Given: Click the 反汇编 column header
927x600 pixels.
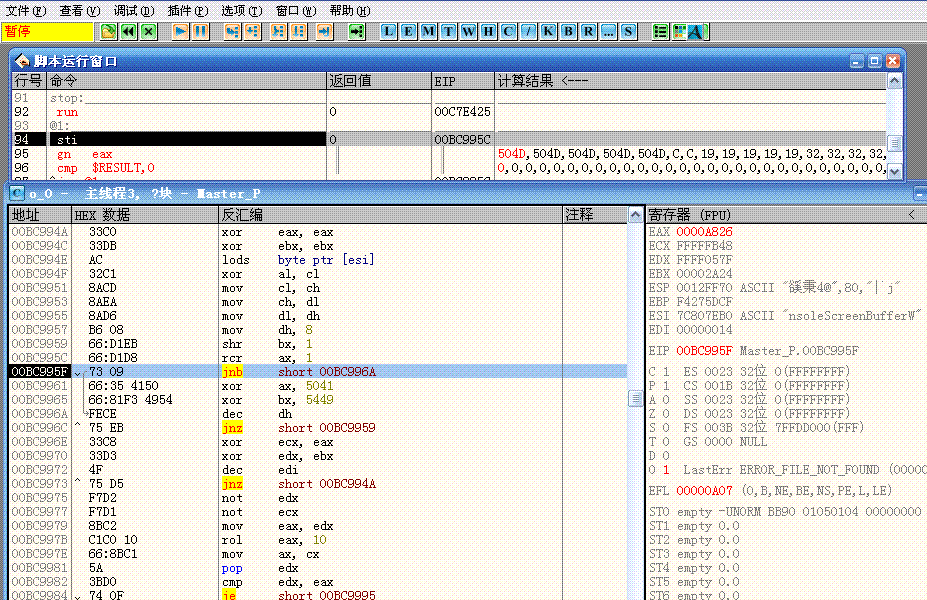Looking at the screenshot, I should [390, 215].
